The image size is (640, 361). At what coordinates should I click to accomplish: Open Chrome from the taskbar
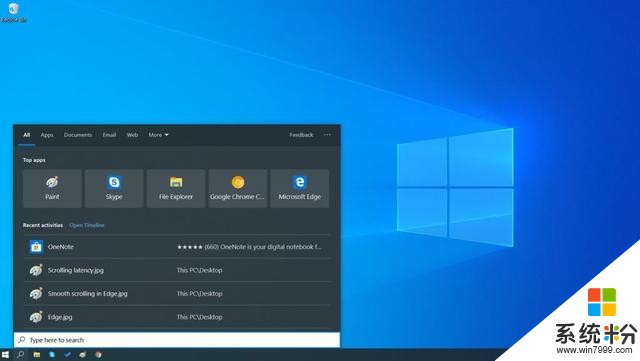point(98,355)
